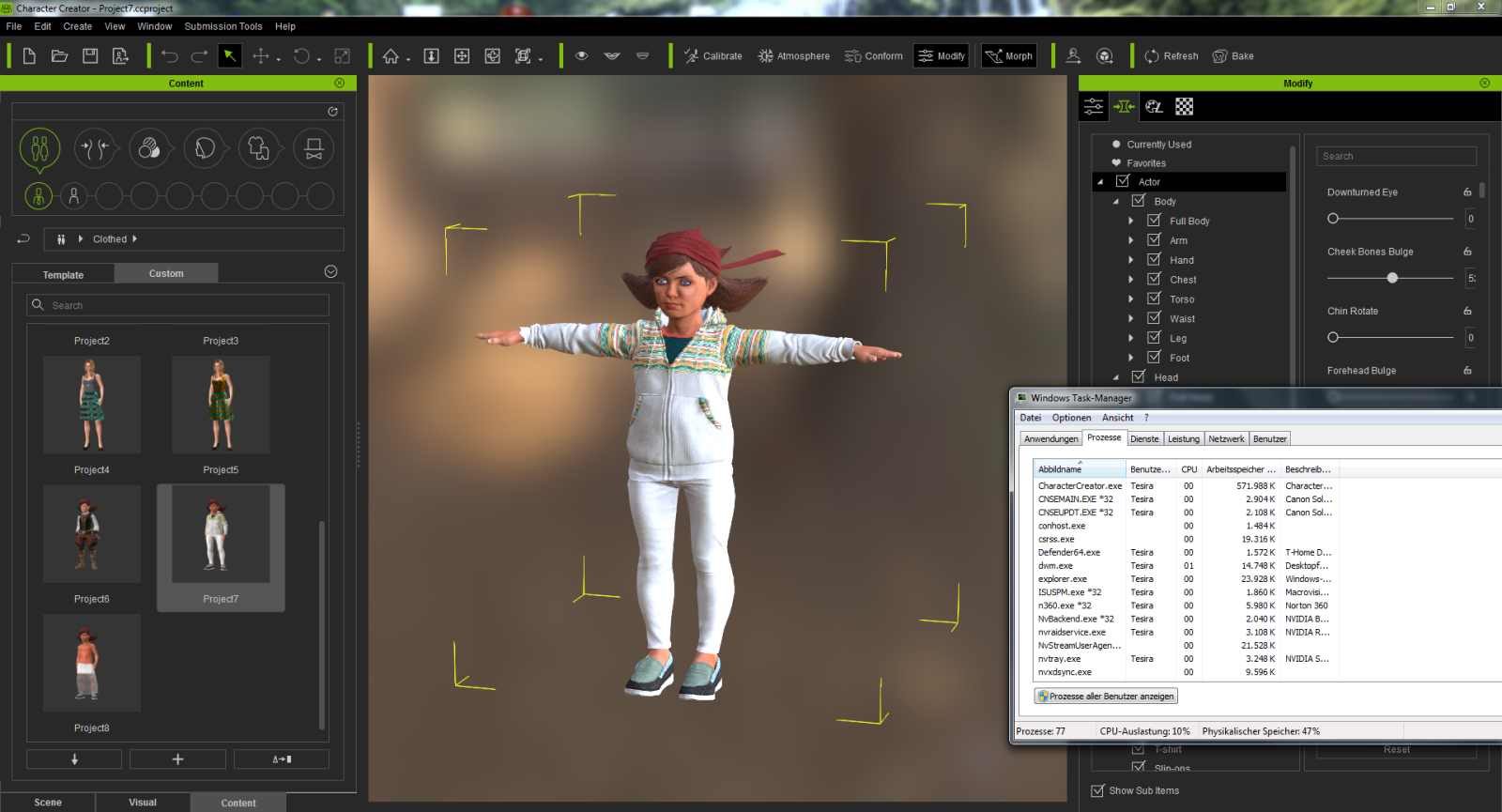Image resolution: width=1502 pixels, height=812 pixels.
Task: Select the Accessory hat-bowtie category icon
Action: [314, 147]
